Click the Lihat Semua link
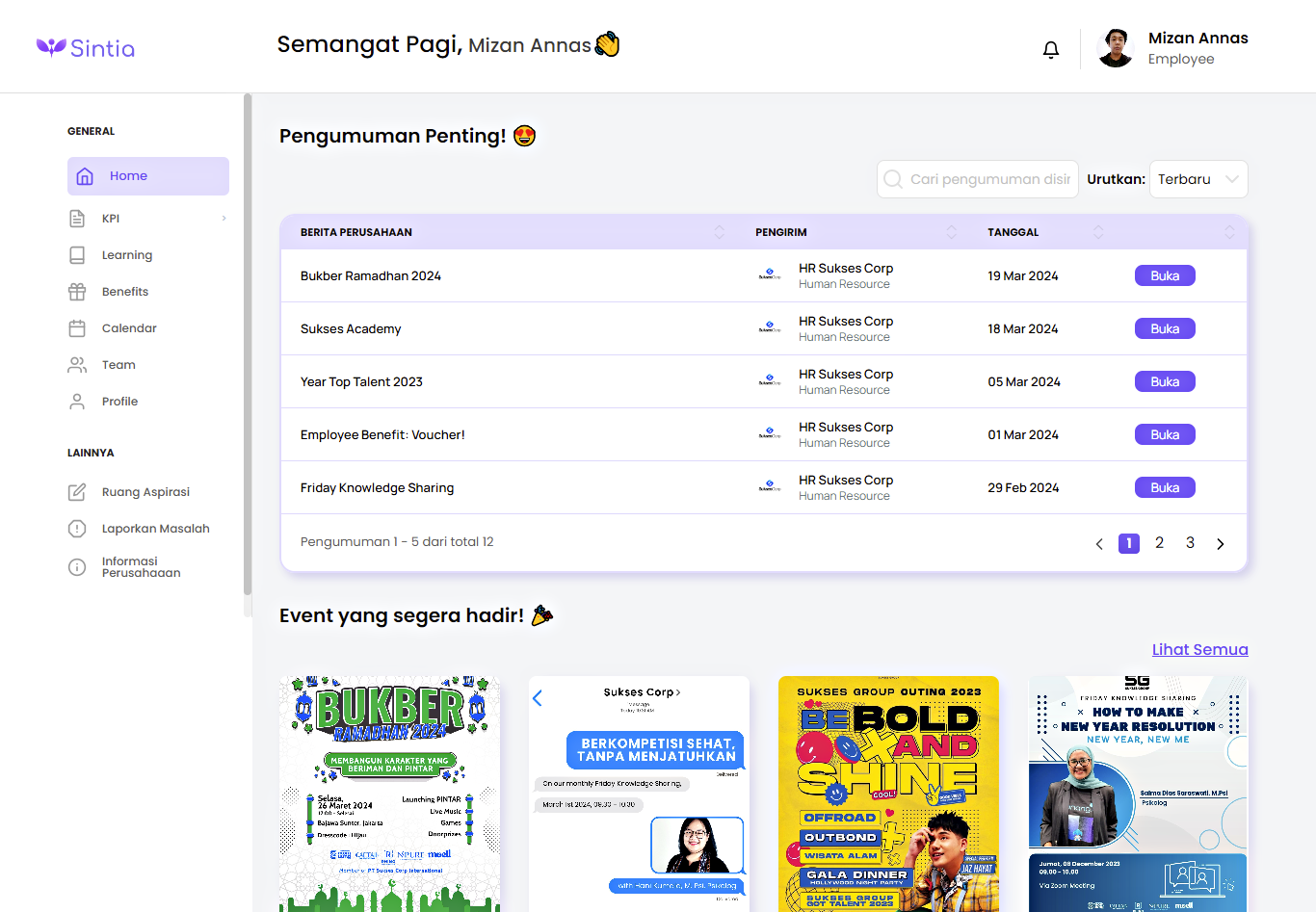 (1199, 649)
